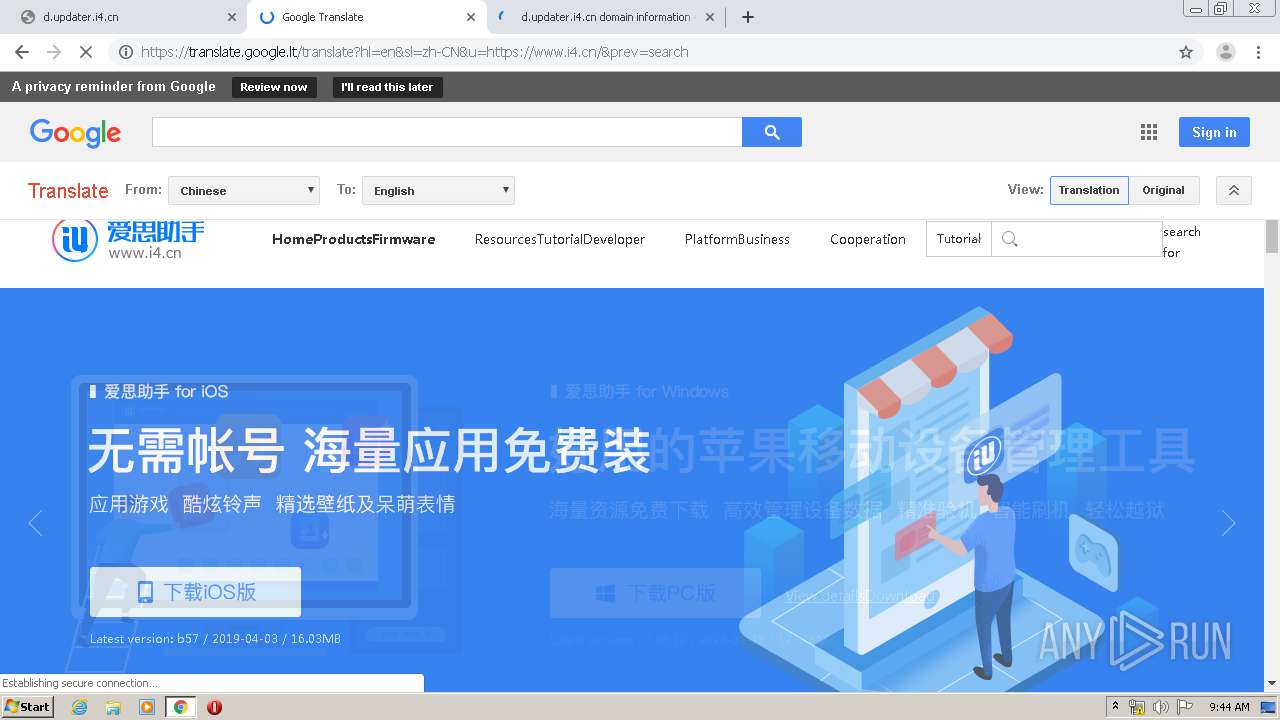Image resolution: width=1280 pixels, height=720 pixels.
Task: Close the Google Translate tab
Action: click(x=471, y=17)
